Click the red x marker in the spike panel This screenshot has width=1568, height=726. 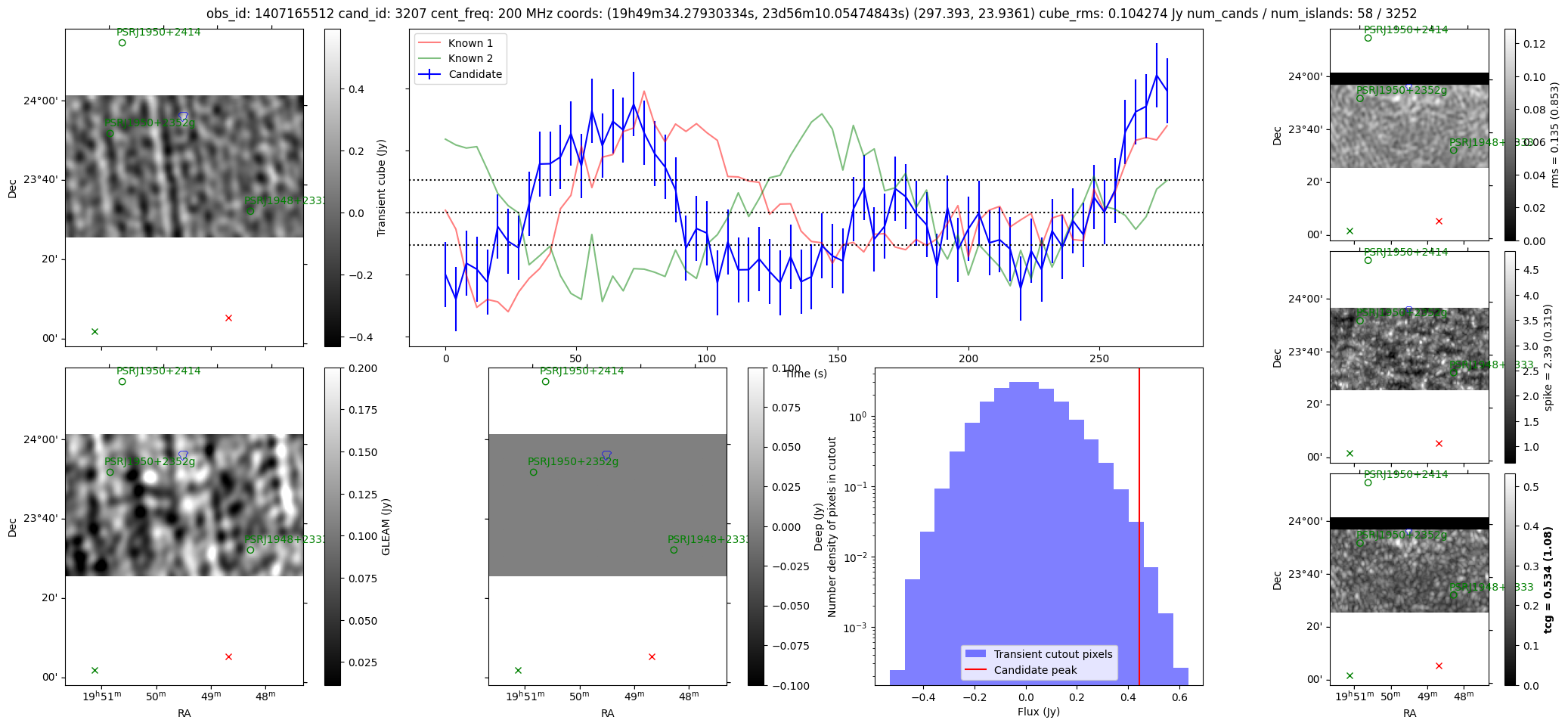tap(1439, 444)
